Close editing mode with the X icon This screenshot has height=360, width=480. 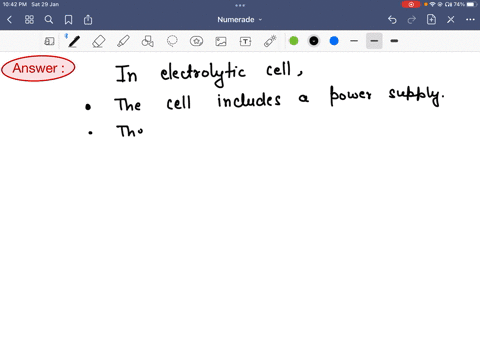click(451, 20)
